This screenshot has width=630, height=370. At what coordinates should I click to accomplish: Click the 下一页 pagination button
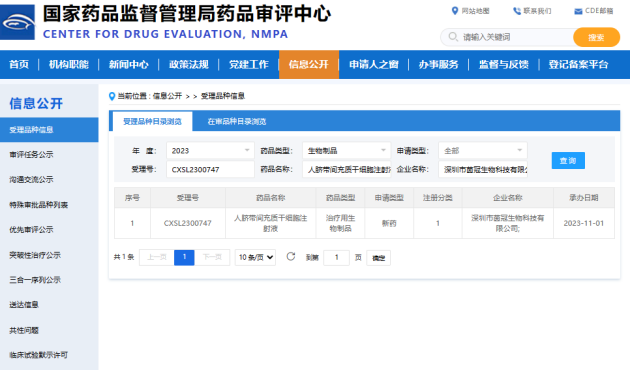212,257
